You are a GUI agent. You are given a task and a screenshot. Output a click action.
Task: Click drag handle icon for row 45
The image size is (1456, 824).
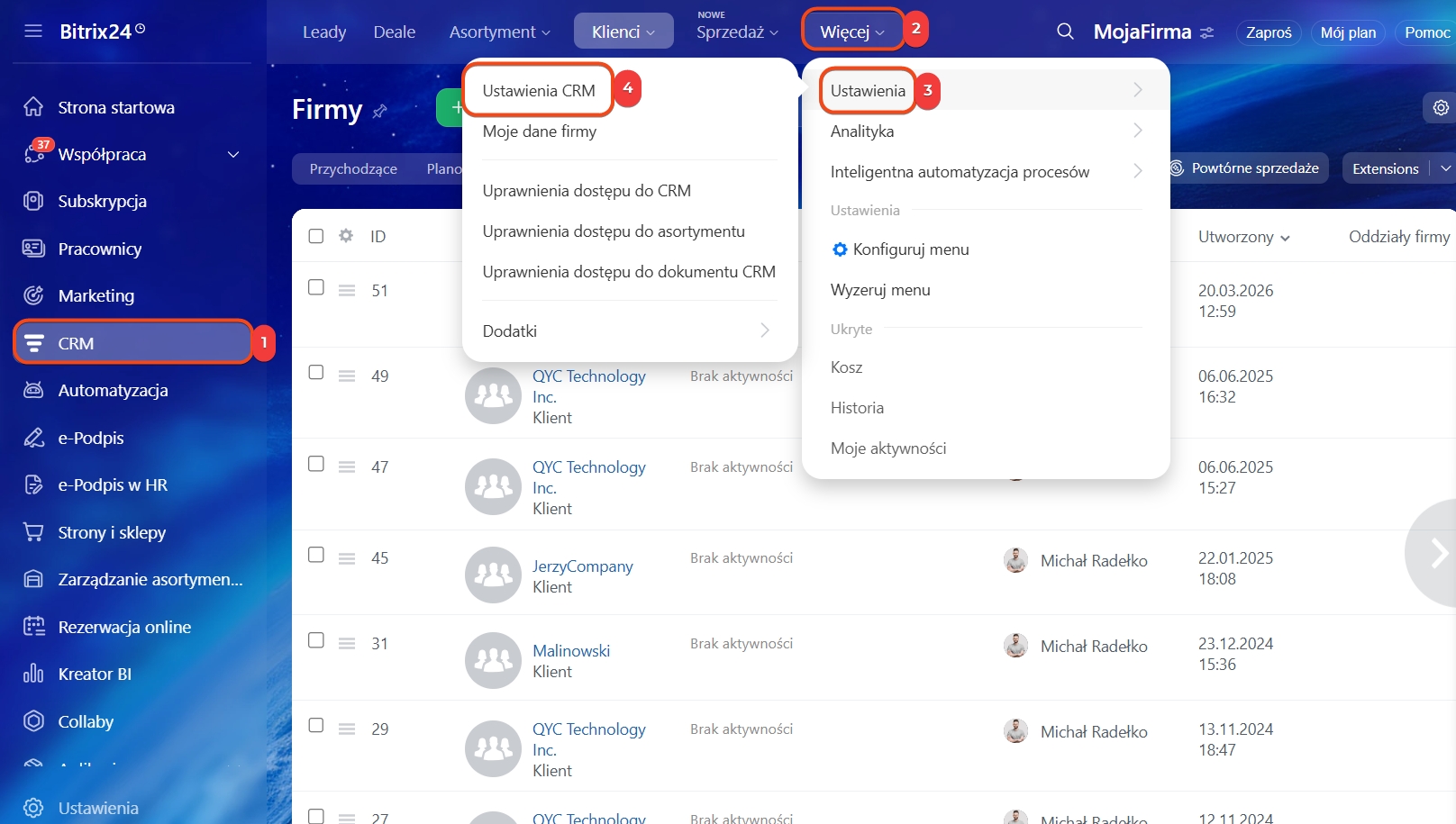pyautogui.click(x=347, y=558)
